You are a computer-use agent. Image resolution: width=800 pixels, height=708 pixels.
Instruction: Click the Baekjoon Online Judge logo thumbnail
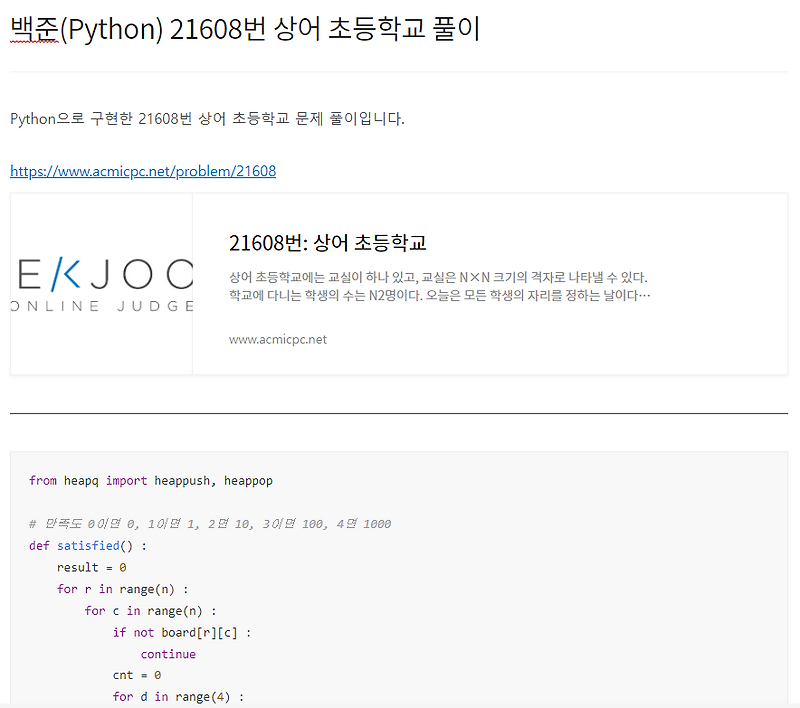[x=100, y=283]
